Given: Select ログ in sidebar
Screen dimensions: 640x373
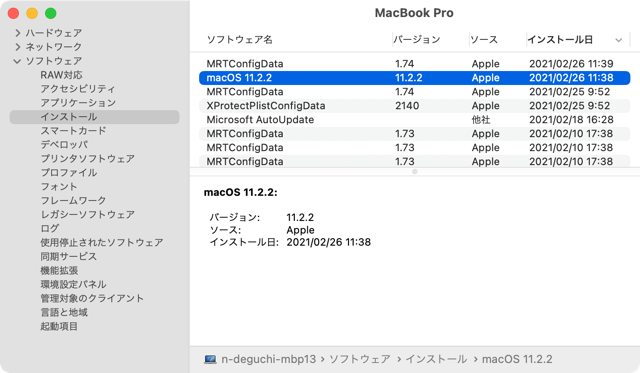Looking at the screenshot, I should tap(49, 229).
